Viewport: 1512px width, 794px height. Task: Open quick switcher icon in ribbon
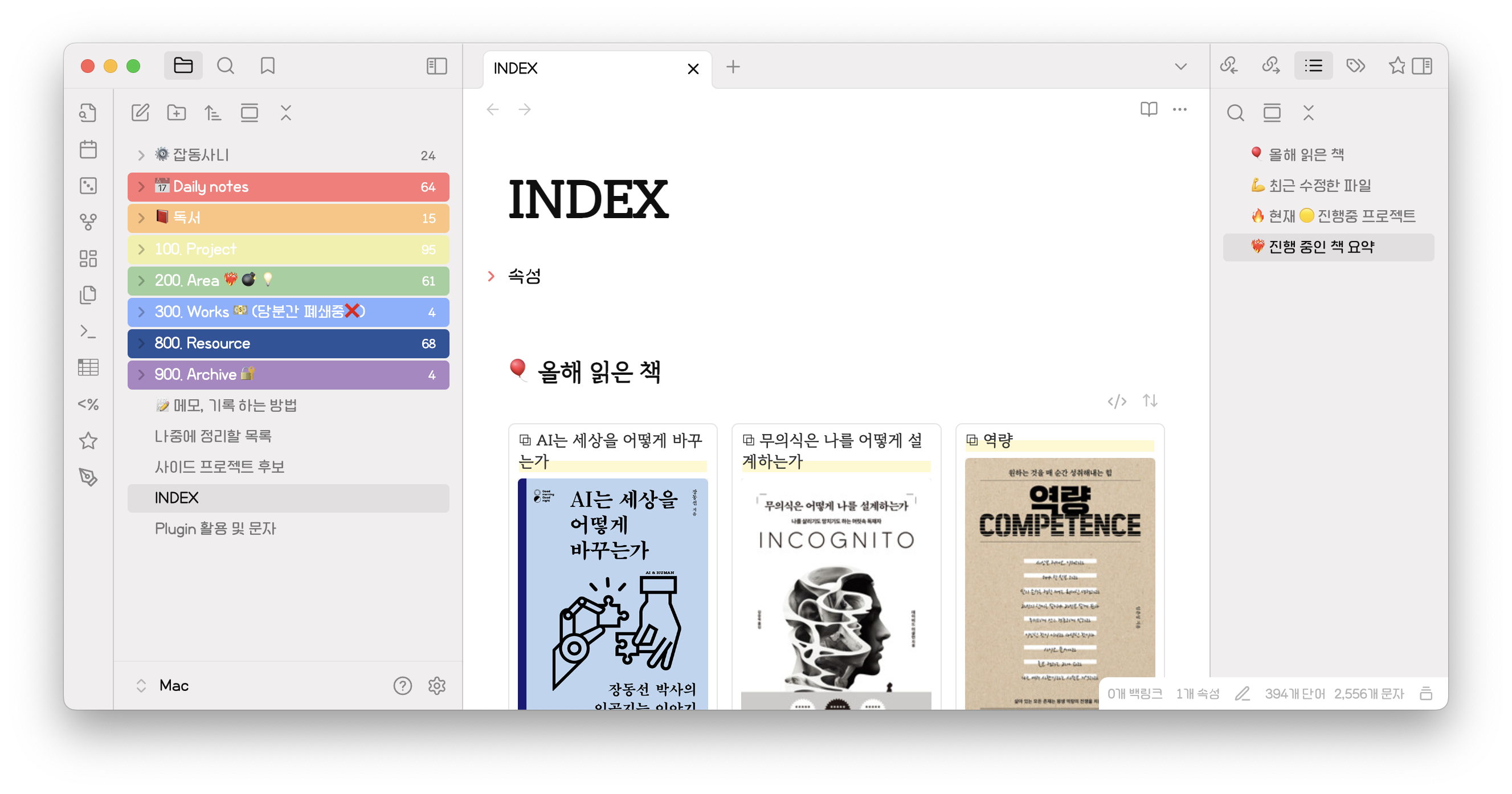click(88, 112)
